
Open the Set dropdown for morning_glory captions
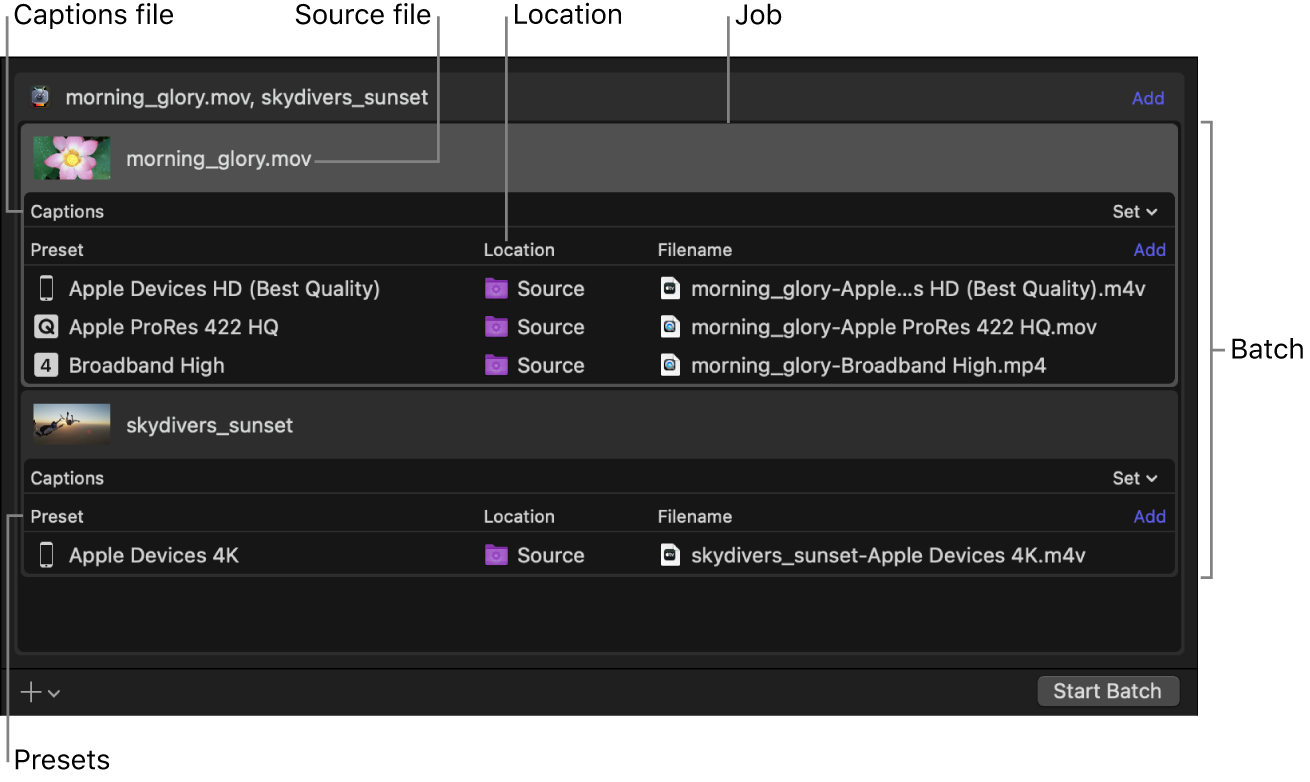click(1135, 212)
